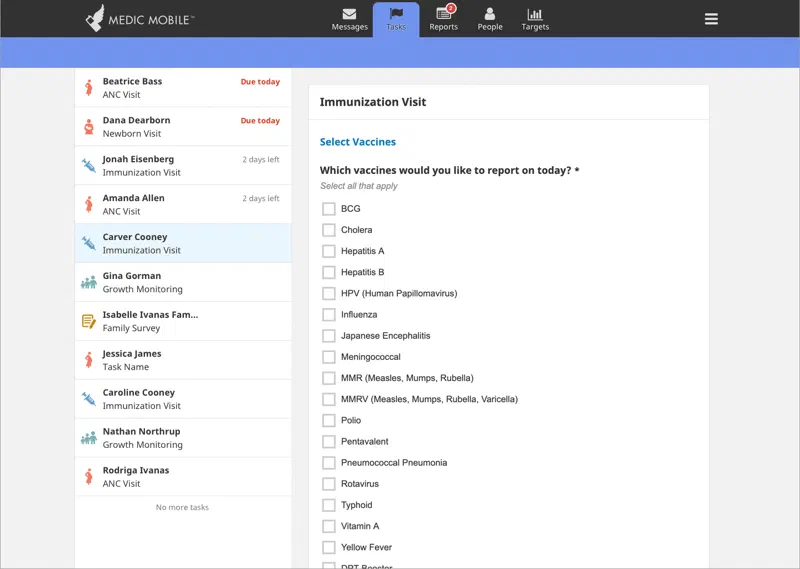Switch to the Tasks tab

[x=396, y=19]
